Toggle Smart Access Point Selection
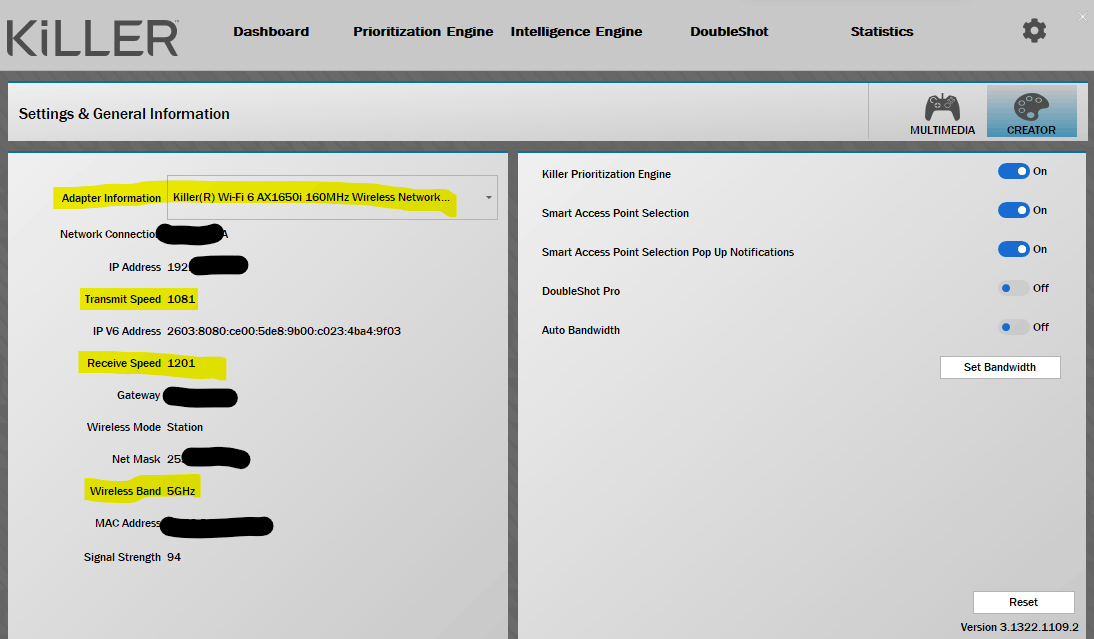The width and height of the screenshot is (1094, 639). pyautogui.click(x=1014, y=210)
